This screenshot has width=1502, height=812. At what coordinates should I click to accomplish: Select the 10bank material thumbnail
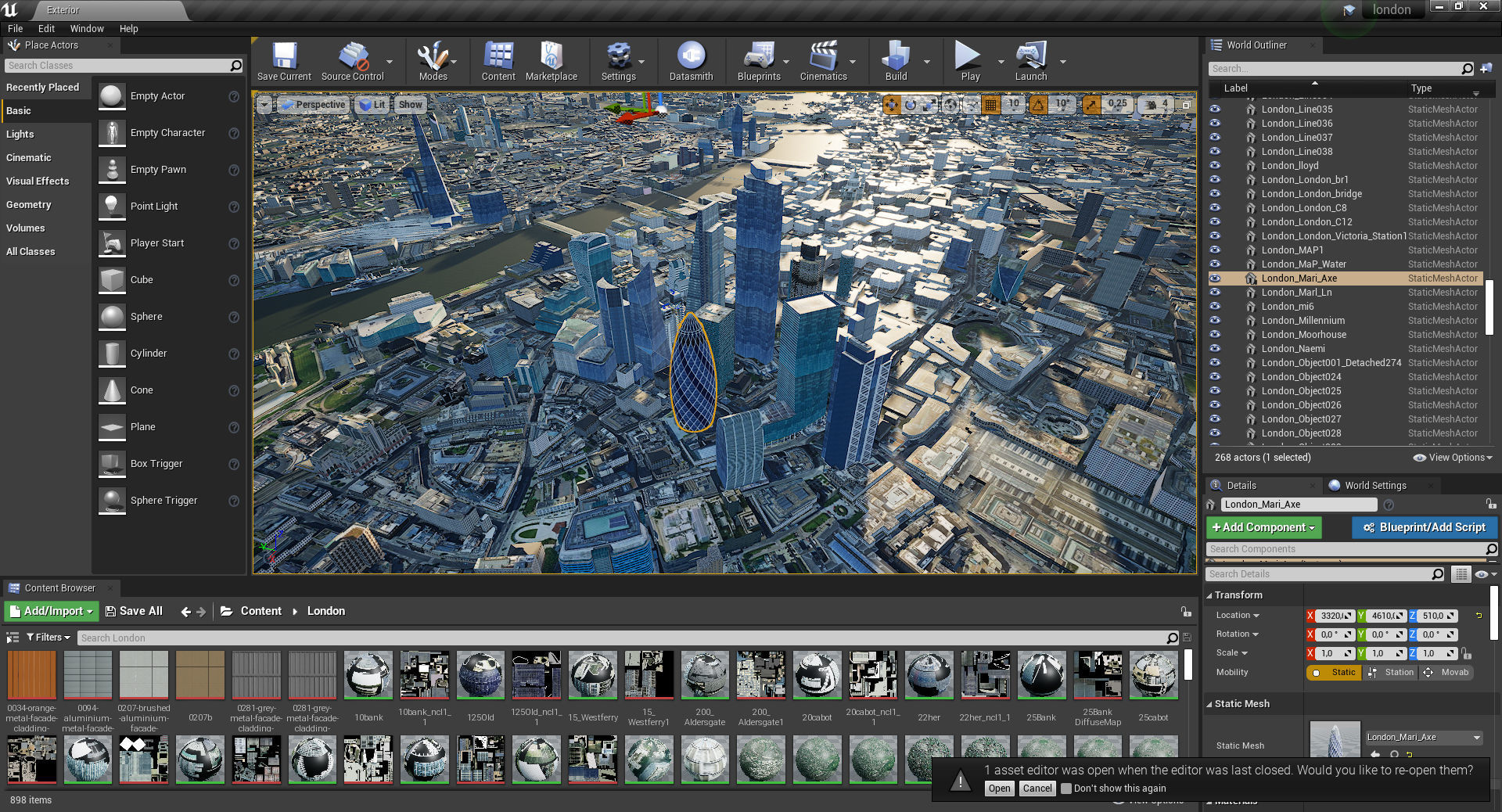tap(368, 675)
